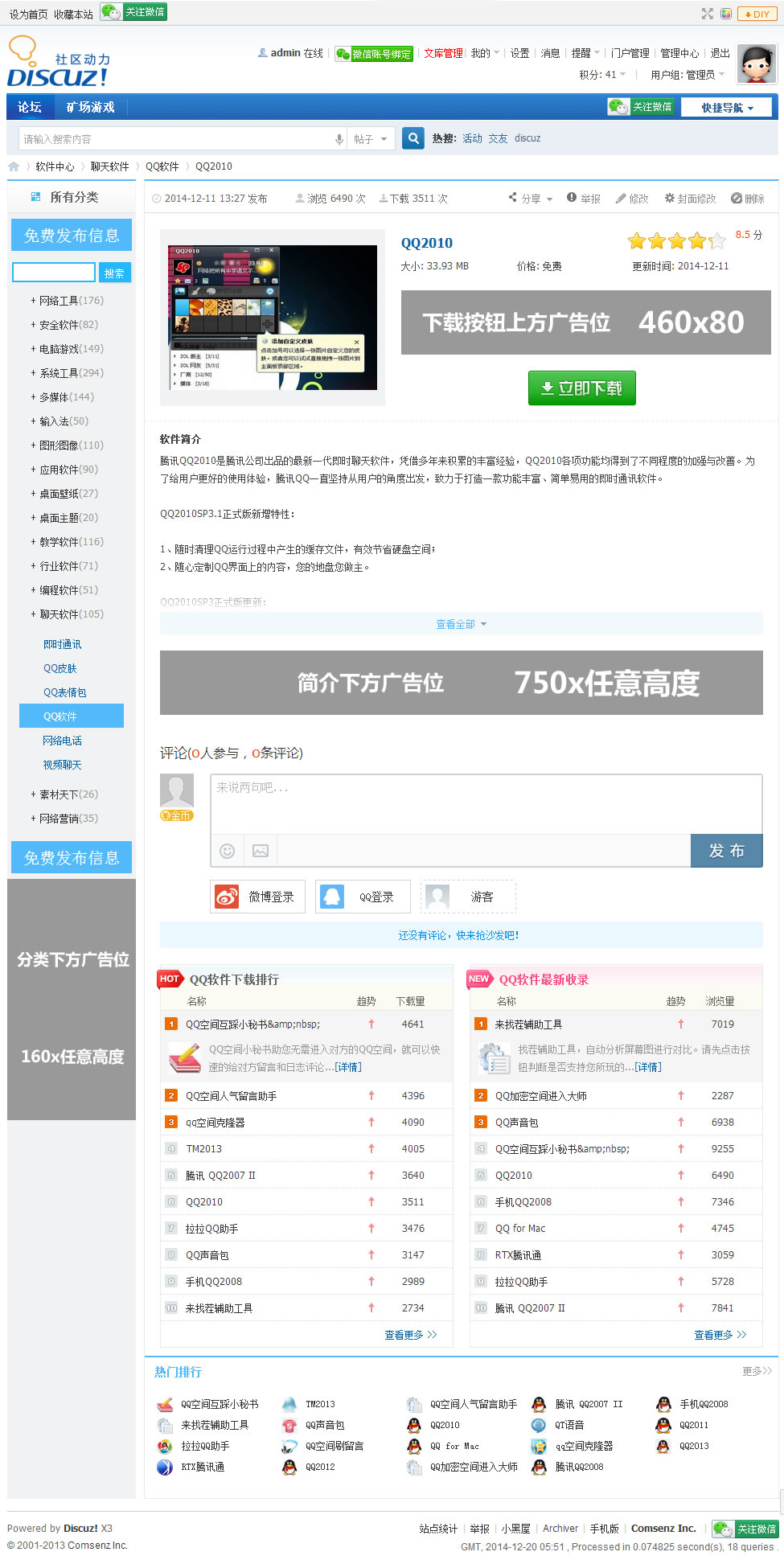Click the top 免费发布信息 button
The width and height of the screenshot is (784, 1560).
point(72,236)
